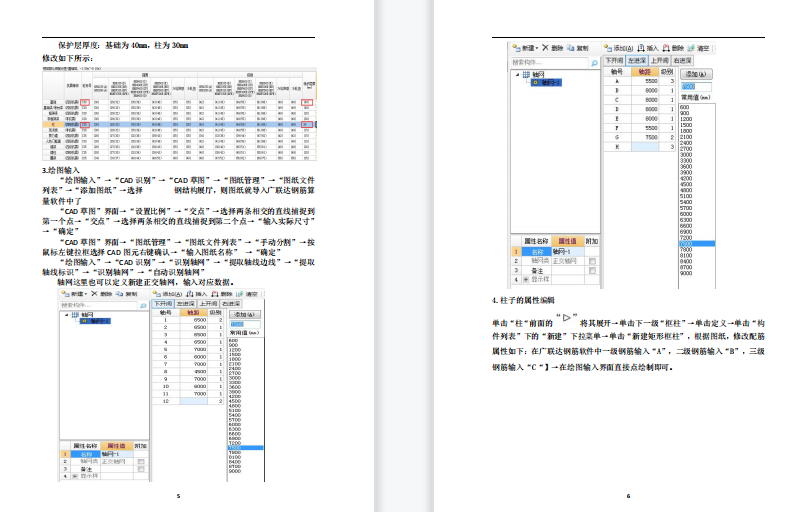Open the 新建 dropdown arrow on page 5
The image size is (808, 512).
tap(86, 294)
